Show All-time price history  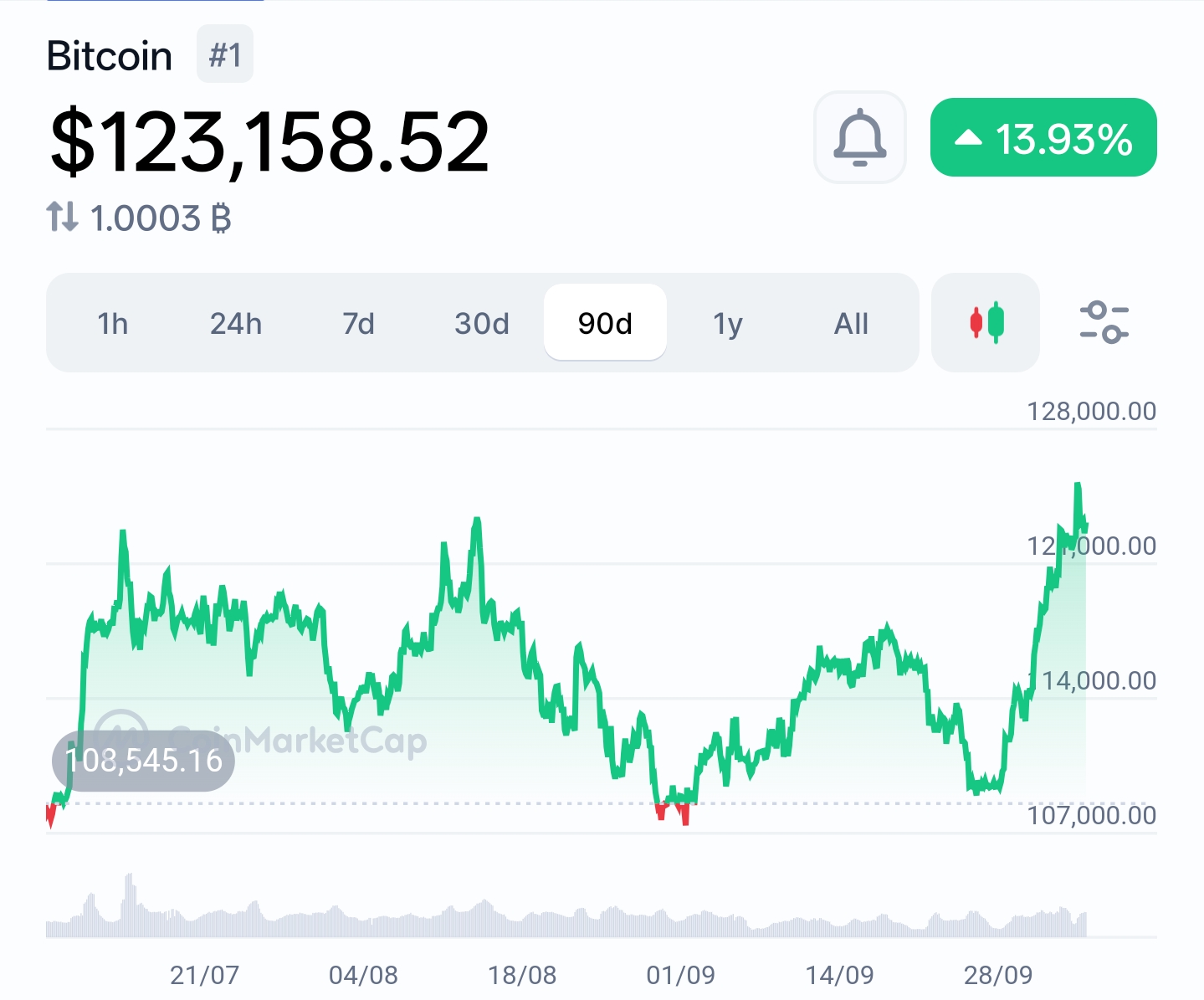(851, 323)
